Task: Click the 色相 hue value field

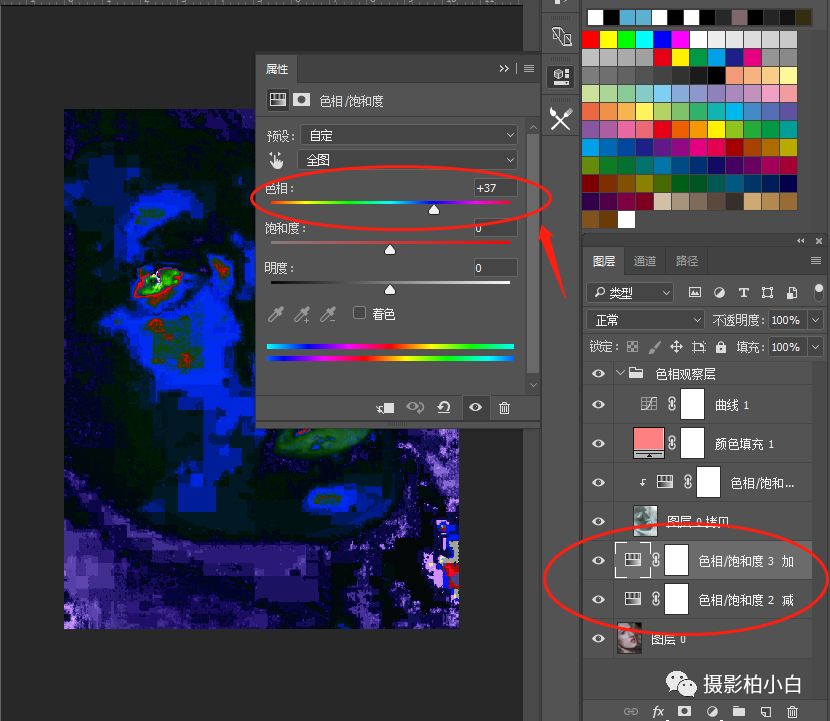Action: tap(495, 188)
